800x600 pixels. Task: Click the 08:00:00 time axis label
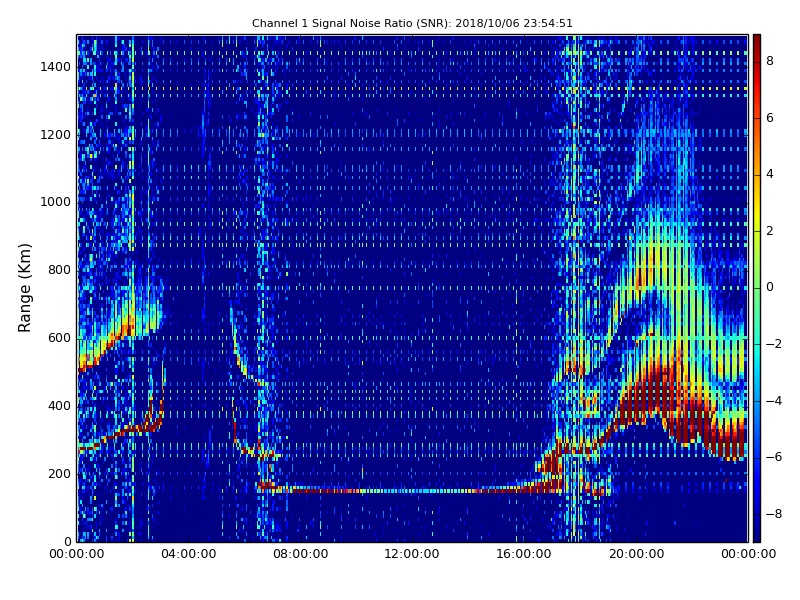[x=301, y=554]
